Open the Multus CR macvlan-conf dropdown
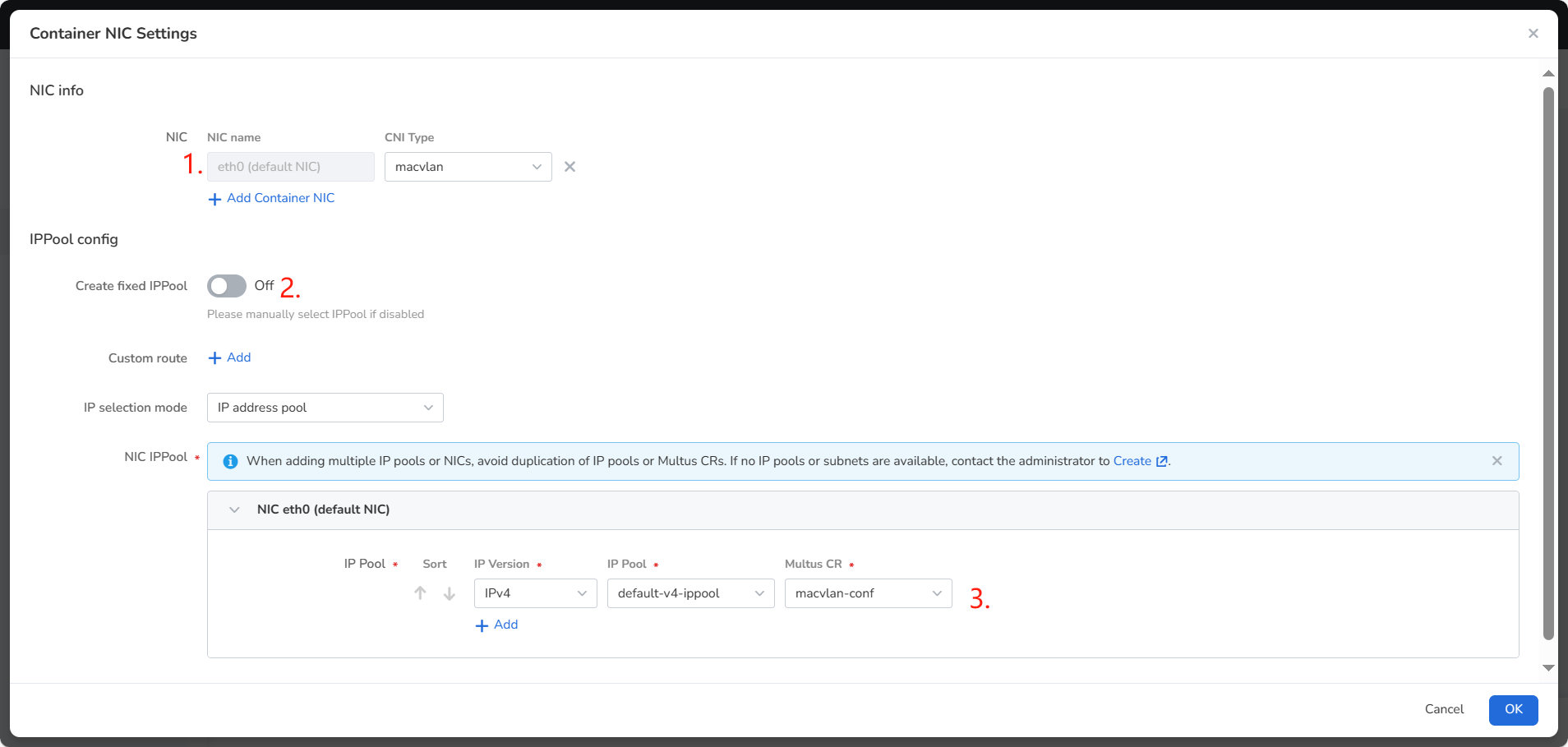Viewport: 1568px width, 747px height. coord(868,593)
